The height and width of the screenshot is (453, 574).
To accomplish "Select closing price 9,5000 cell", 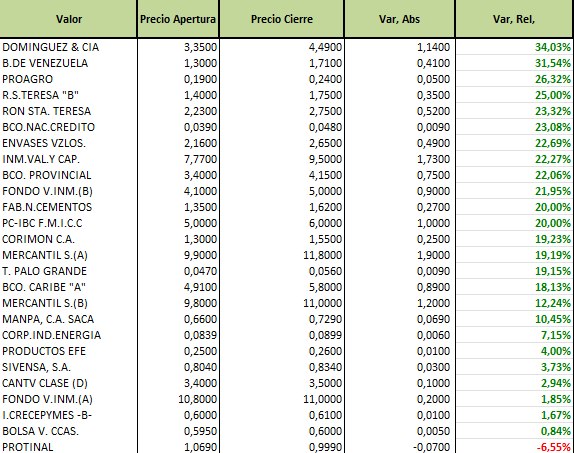I will pyautogui.click(x=282, y=159).
